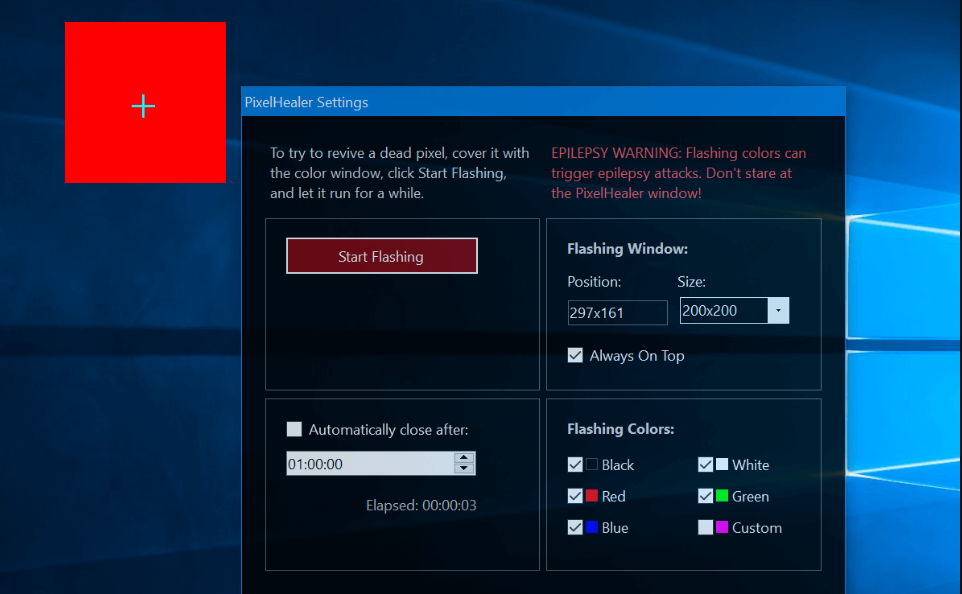962x594 pixels.
Task: Click the Position field showing 297x161
Action: coord(617,312)
